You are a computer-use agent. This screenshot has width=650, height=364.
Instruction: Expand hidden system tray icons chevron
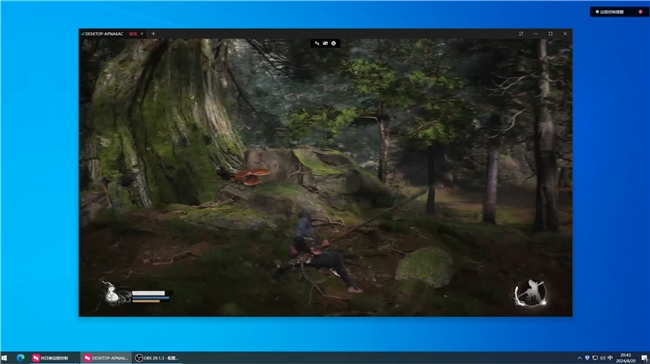click(x=580, y=358)
